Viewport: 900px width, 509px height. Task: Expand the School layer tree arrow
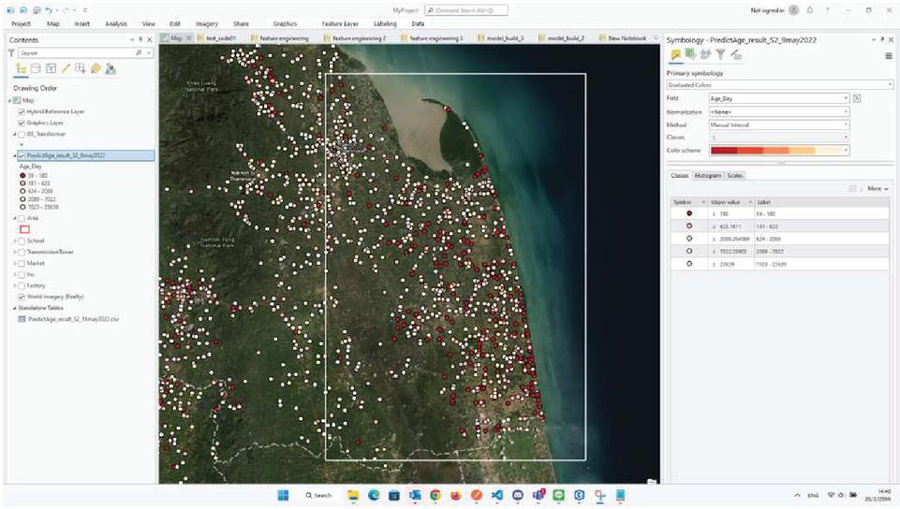tap(15, 241)
